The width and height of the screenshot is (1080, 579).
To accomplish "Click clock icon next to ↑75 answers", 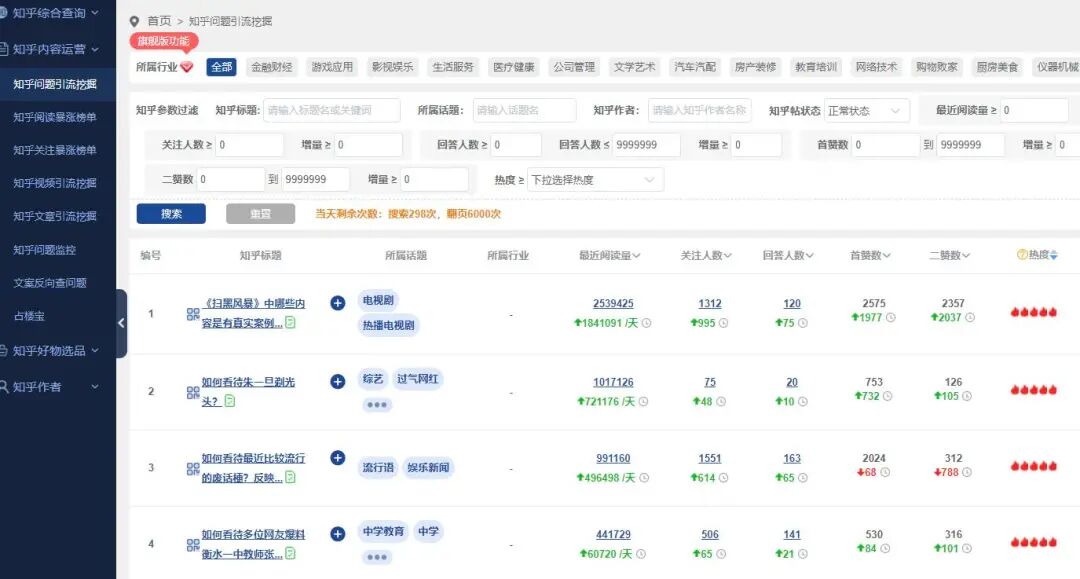I will (x=803, y=323).
